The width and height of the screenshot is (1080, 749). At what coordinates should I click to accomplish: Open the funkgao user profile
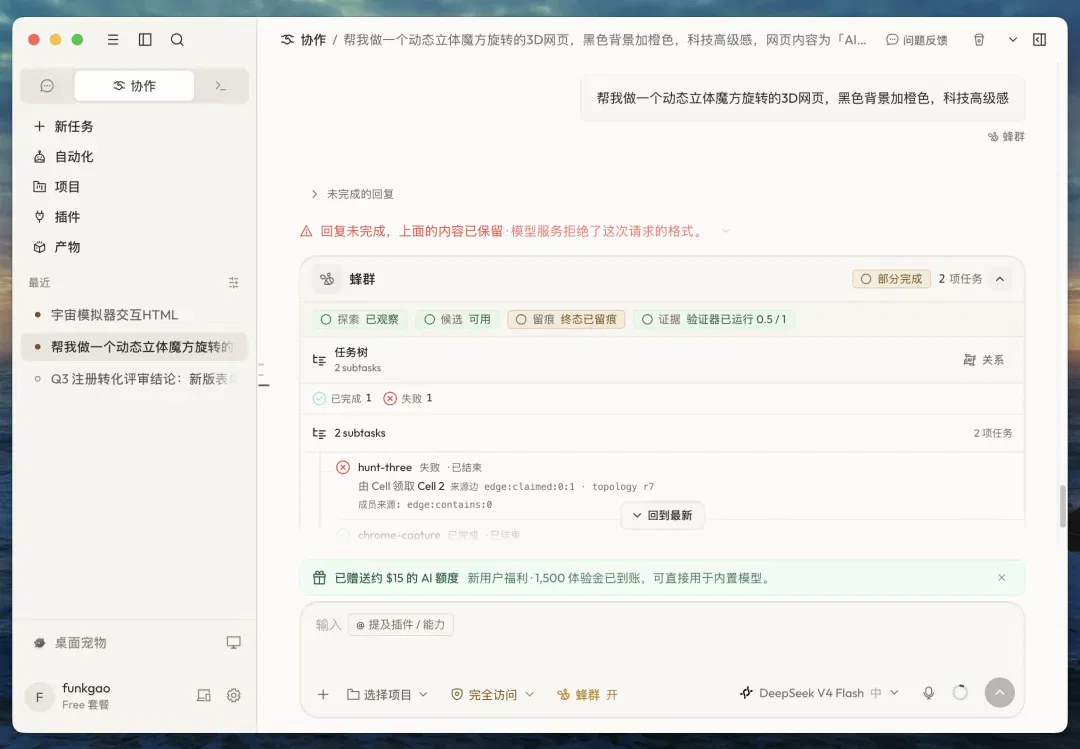[x=69, y=696]
